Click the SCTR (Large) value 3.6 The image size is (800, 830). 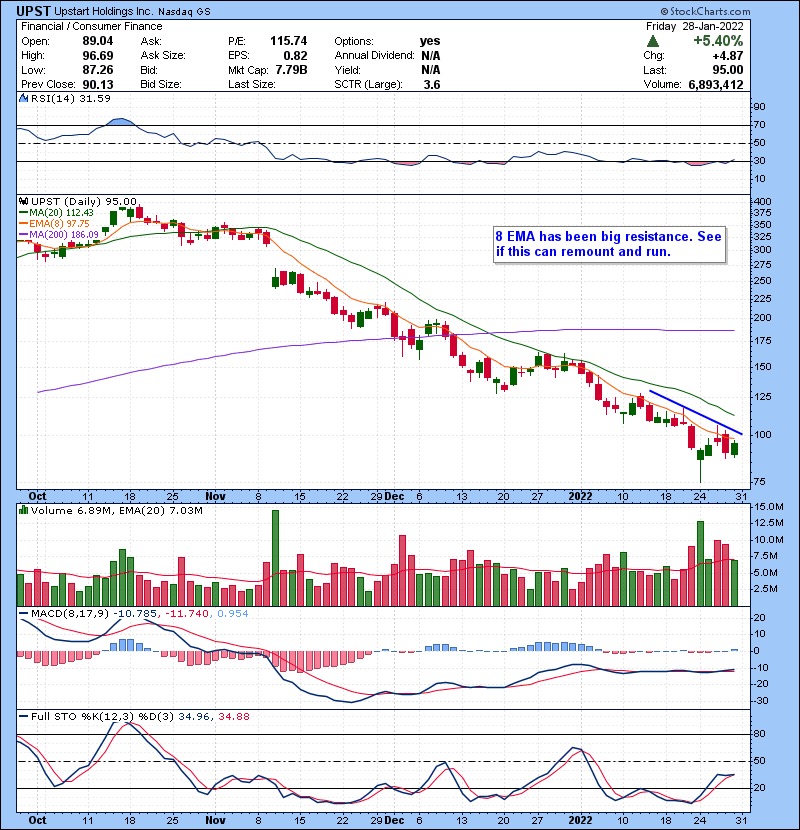(x=432, y=85)
